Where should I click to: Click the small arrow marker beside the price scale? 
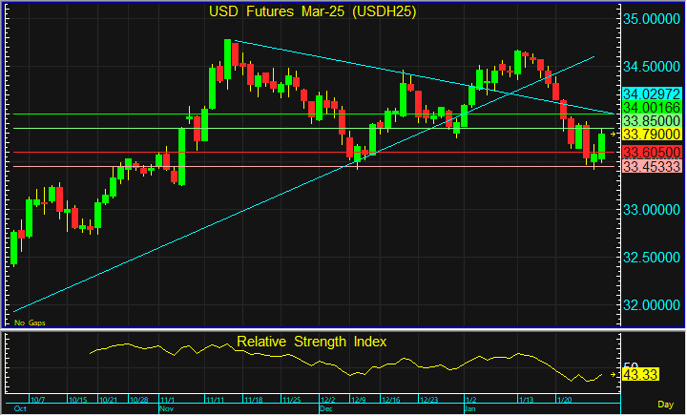[614, 133]
